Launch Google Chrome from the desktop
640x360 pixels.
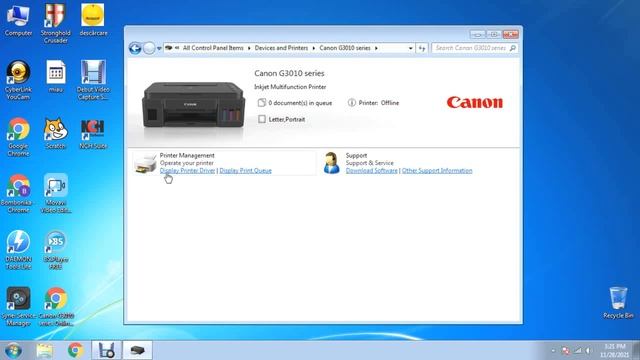(18, 137)
